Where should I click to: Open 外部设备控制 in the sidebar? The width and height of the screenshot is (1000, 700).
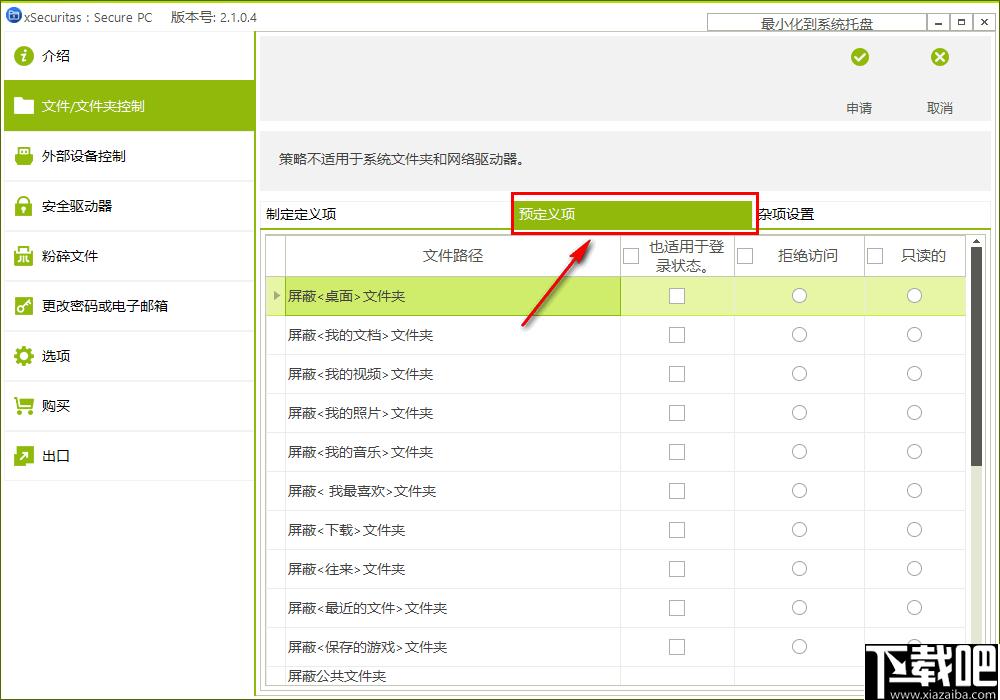(129, 156)
